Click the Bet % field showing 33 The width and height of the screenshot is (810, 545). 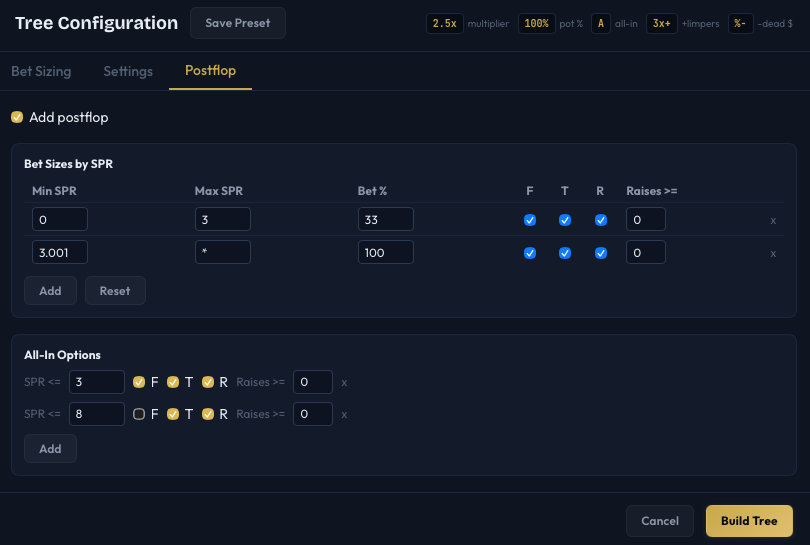tap(385, 220)
